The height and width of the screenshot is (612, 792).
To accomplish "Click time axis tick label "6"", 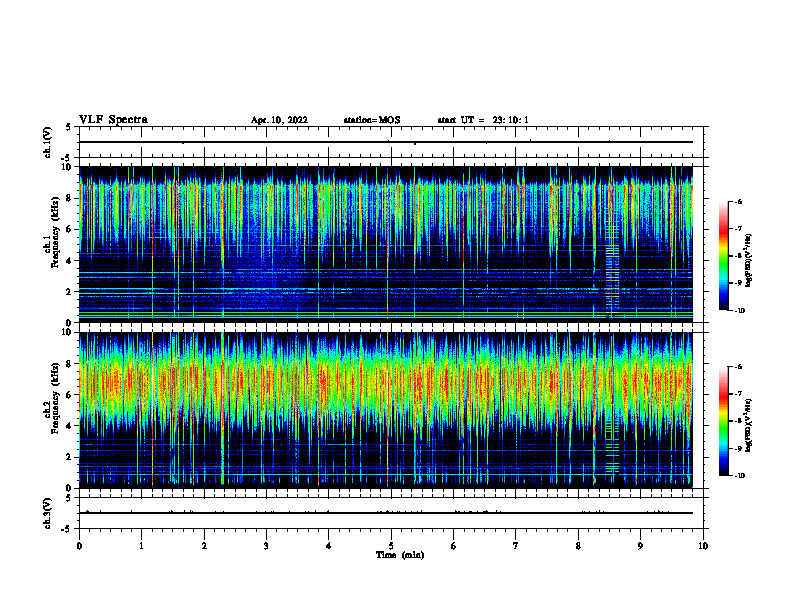I will 454,546.
